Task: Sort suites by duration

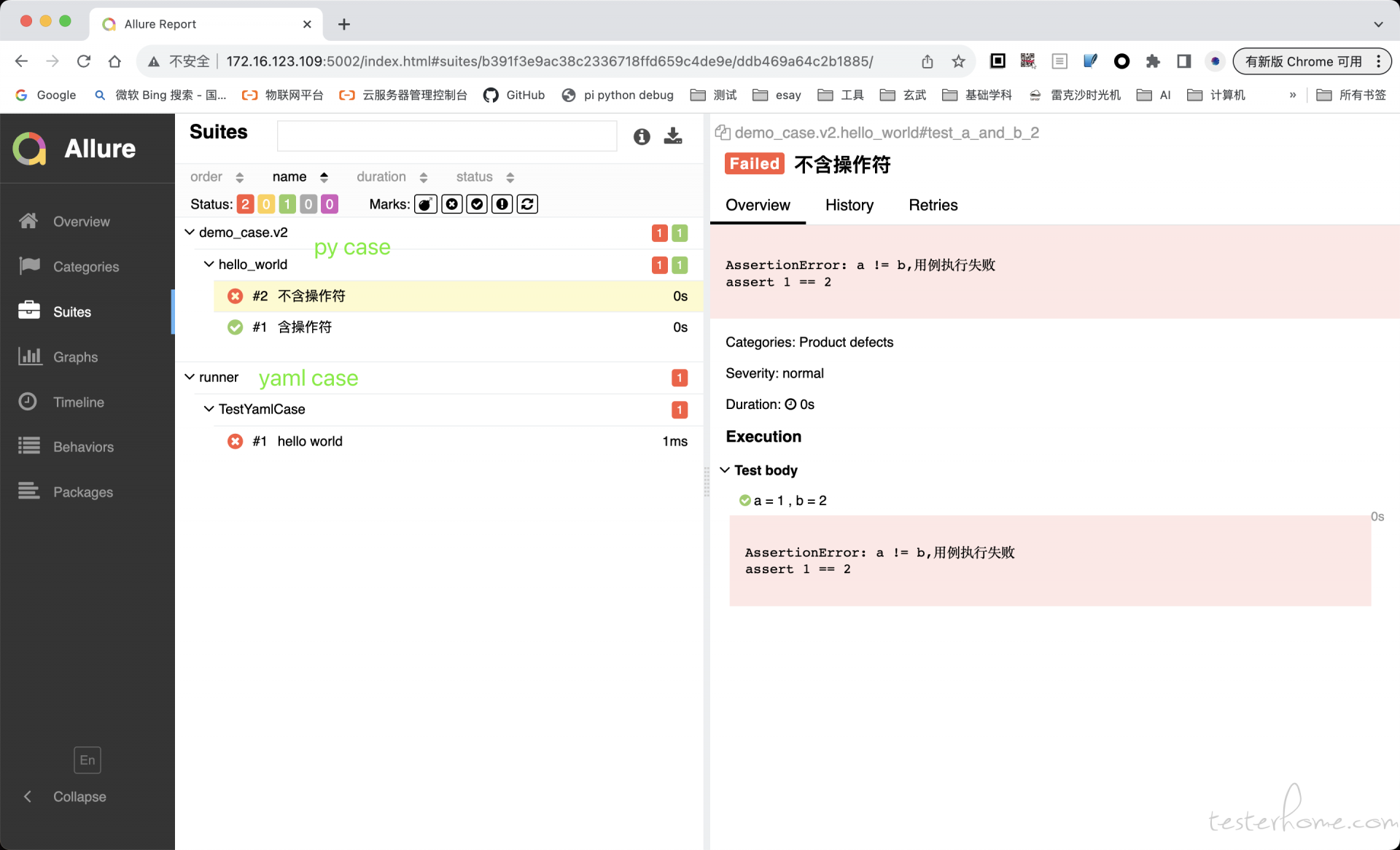Action: point(392,177)
